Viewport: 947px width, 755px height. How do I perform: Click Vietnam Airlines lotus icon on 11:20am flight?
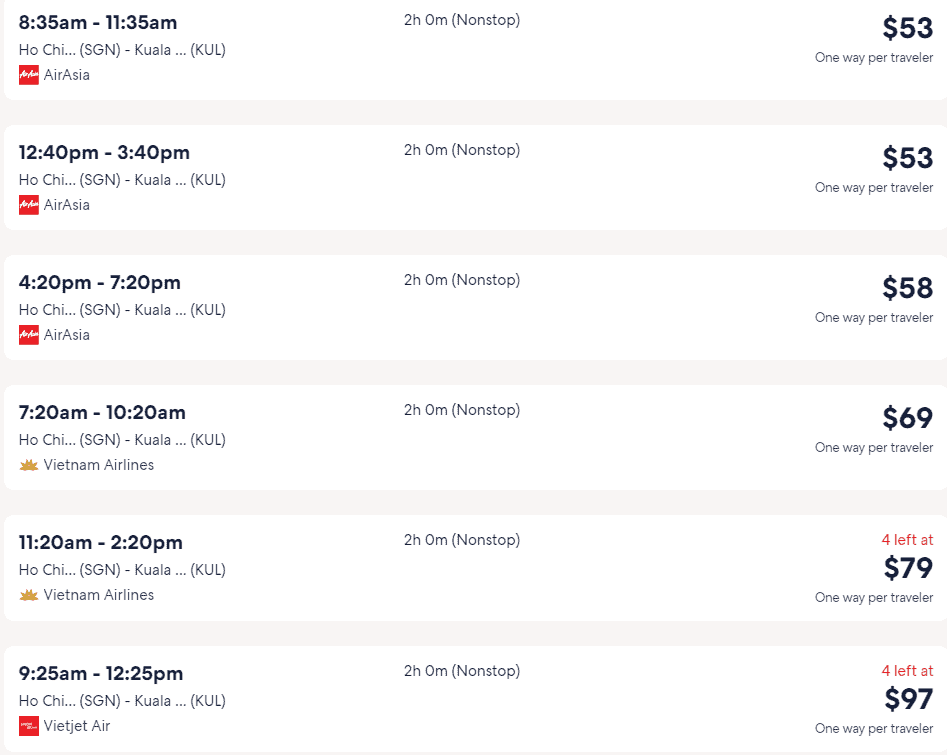click(x=28, y=595)
